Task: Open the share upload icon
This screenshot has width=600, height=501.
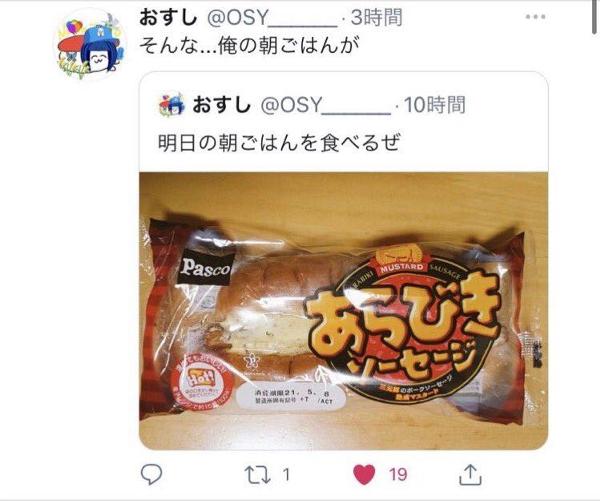Action: [470, 475]
